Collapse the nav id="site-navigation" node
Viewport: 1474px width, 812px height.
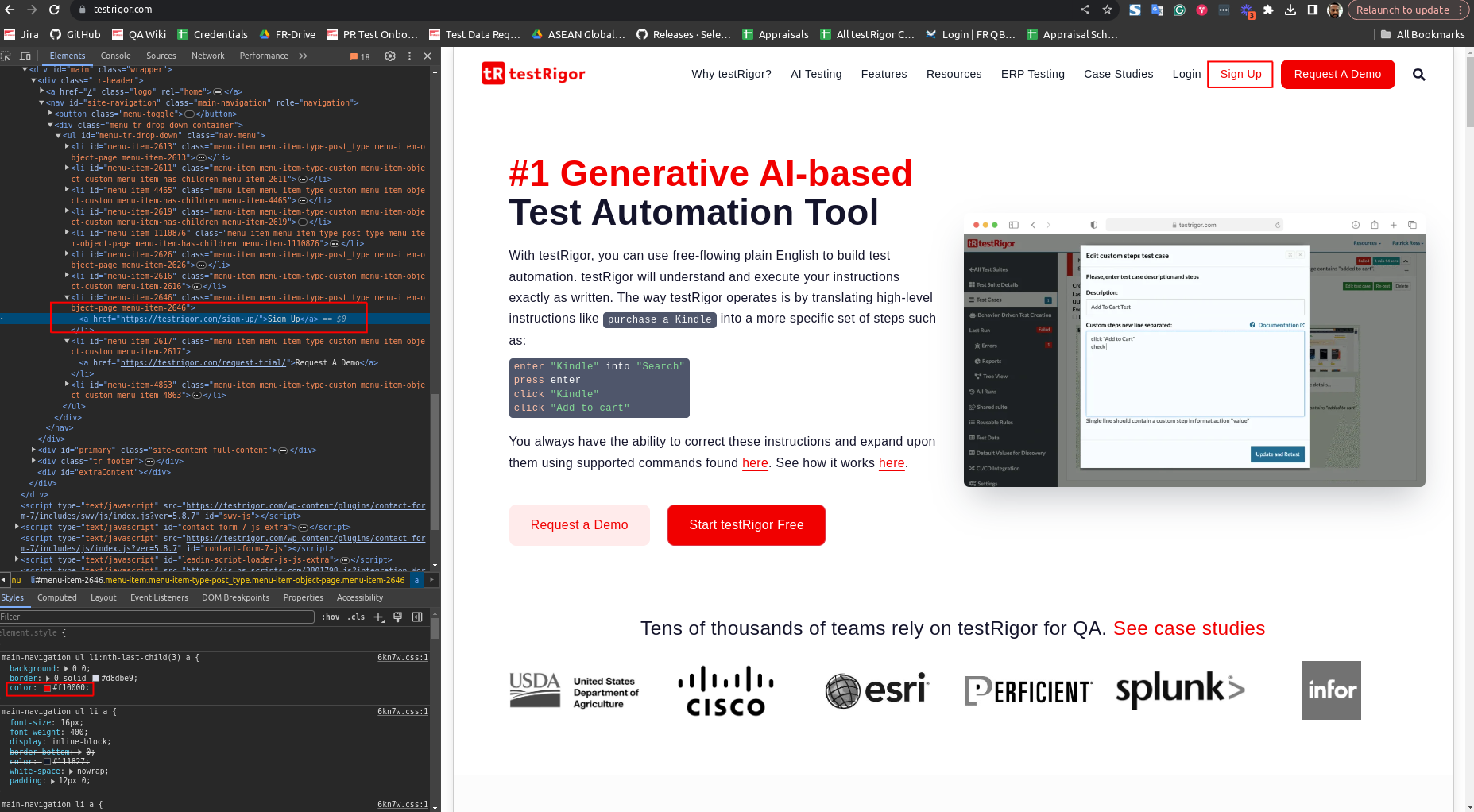[42, 102]
